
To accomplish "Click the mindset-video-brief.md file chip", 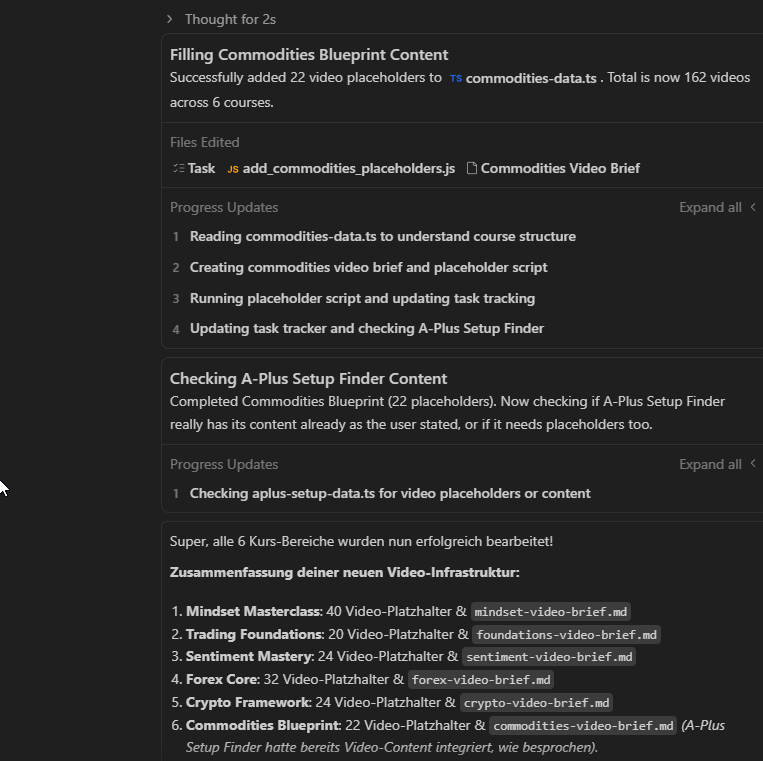I will click(x=551, y=612).
